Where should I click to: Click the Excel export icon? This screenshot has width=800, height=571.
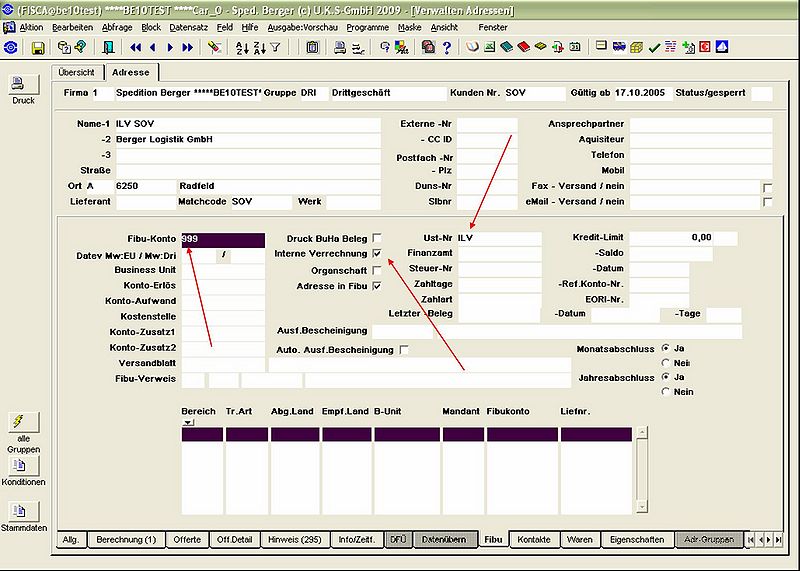click(x=489, y=47)
